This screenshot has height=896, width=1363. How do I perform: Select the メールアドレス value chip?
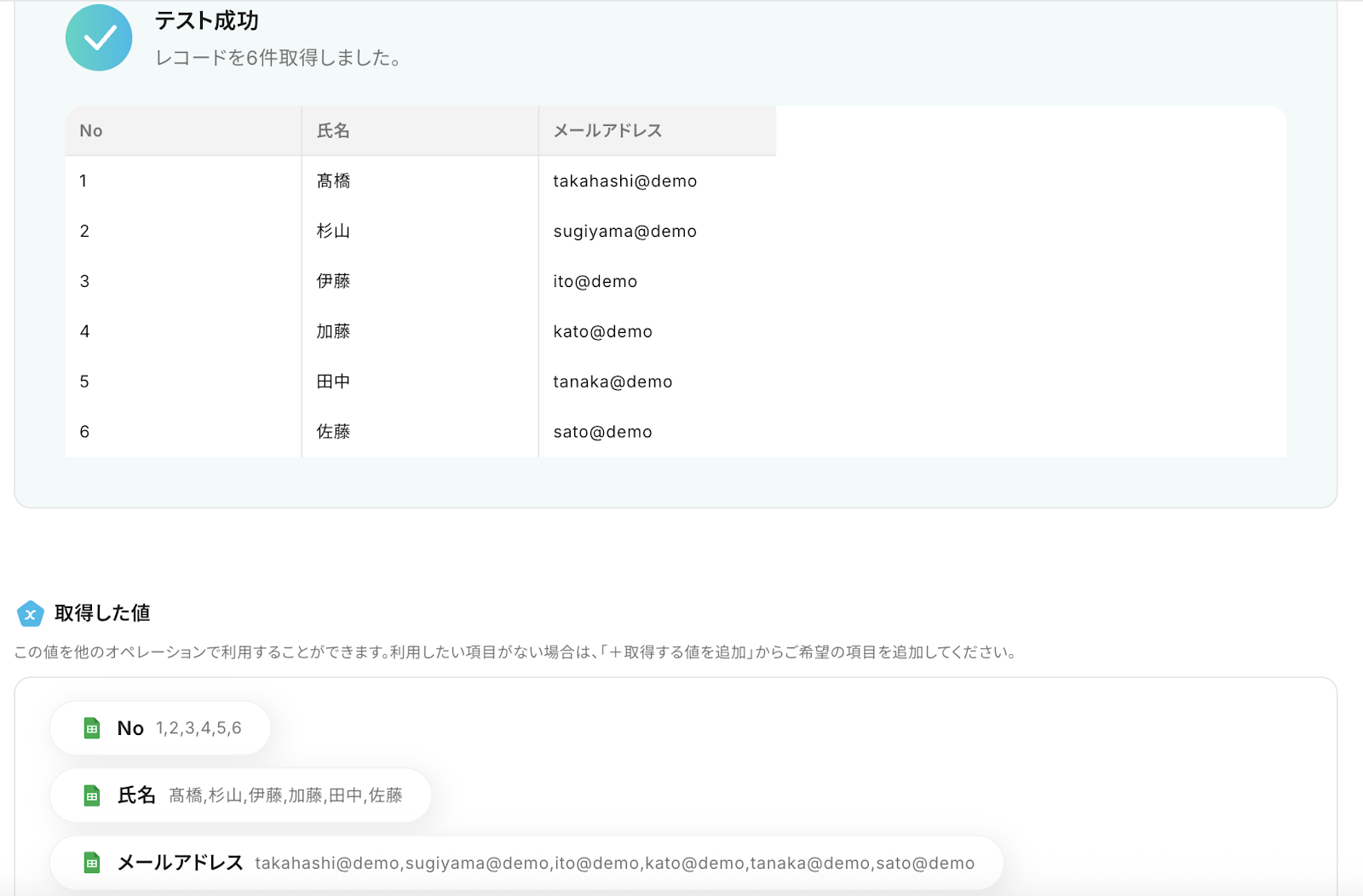(x=526, y=863)
